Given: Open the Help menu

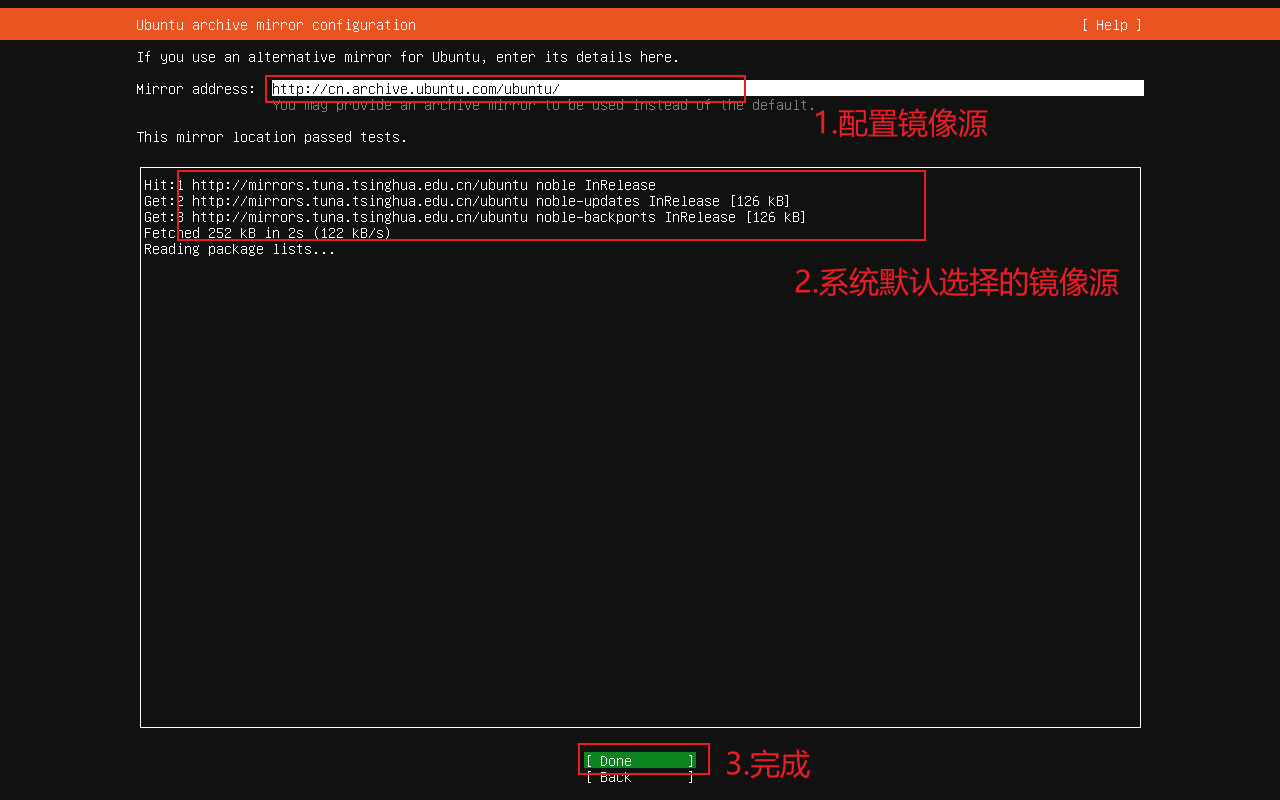Looking at the screenshot, I should 1111,25.
